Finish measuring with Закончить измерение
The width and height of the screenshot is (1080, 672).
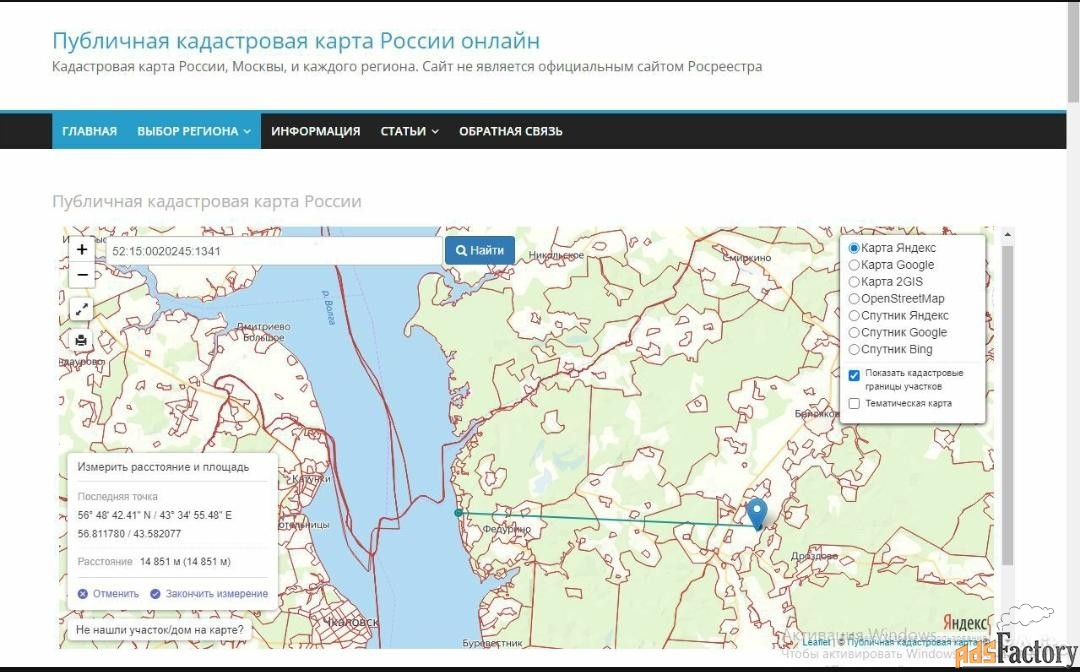(209, 594)
